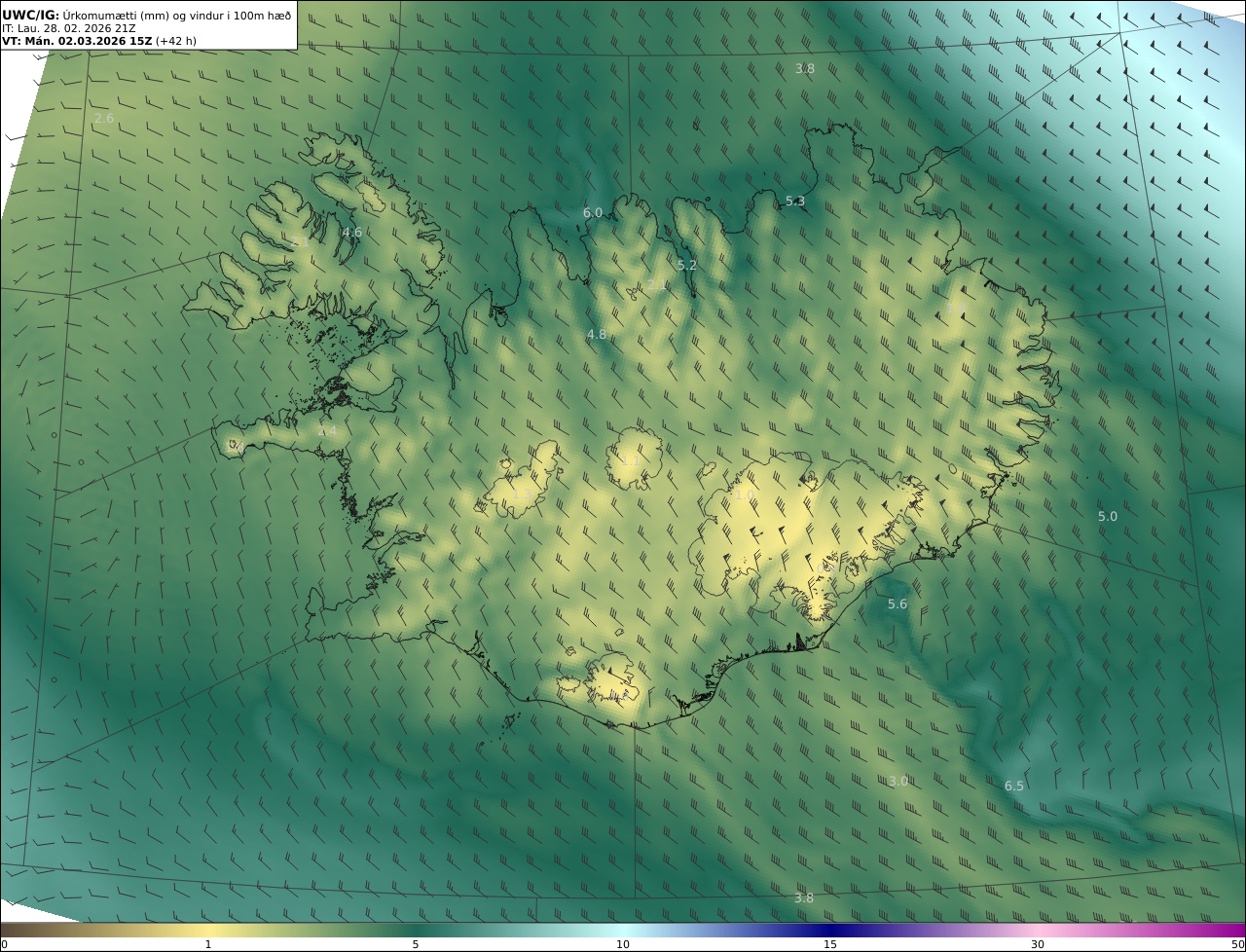Click the 5.3 value label
Screen dimensions: 1246x952
click(795, 201)
